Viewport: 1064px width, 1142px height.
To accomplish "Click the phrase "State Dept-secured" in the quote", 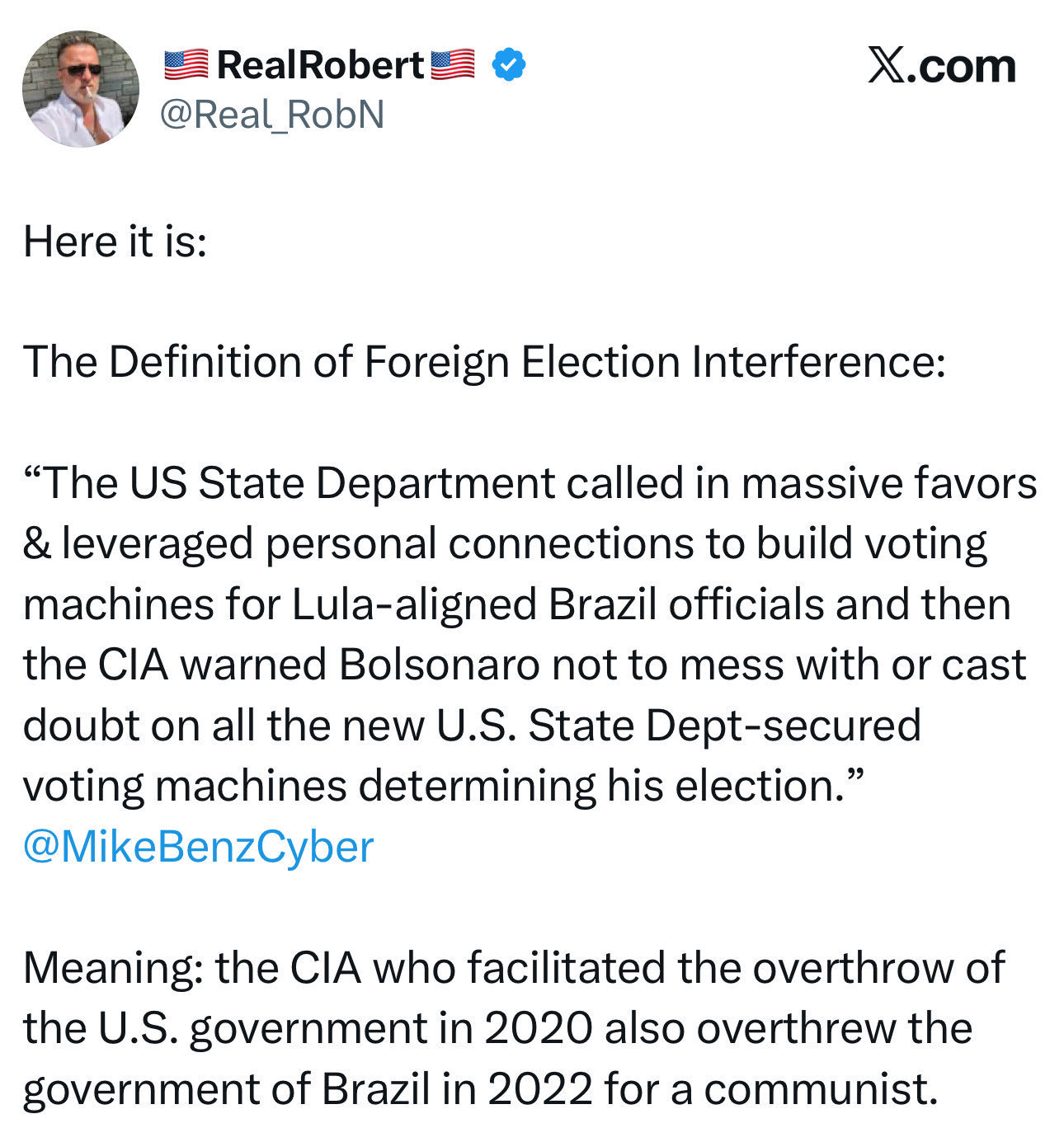I will click(x=723, y=726).
